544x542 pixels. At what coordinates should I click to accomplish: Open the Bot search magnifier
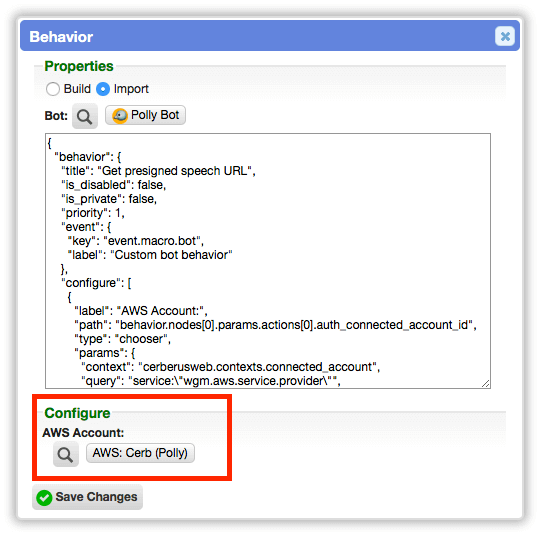pos(85,116)
